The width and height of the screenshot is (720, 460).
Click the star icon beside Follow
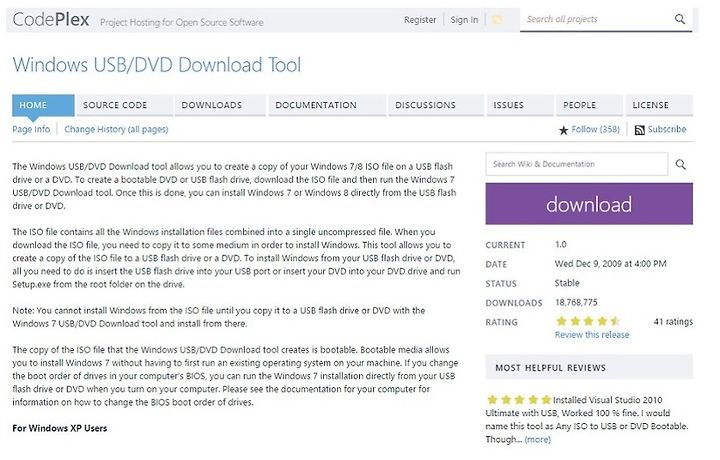tap(563, 130)
